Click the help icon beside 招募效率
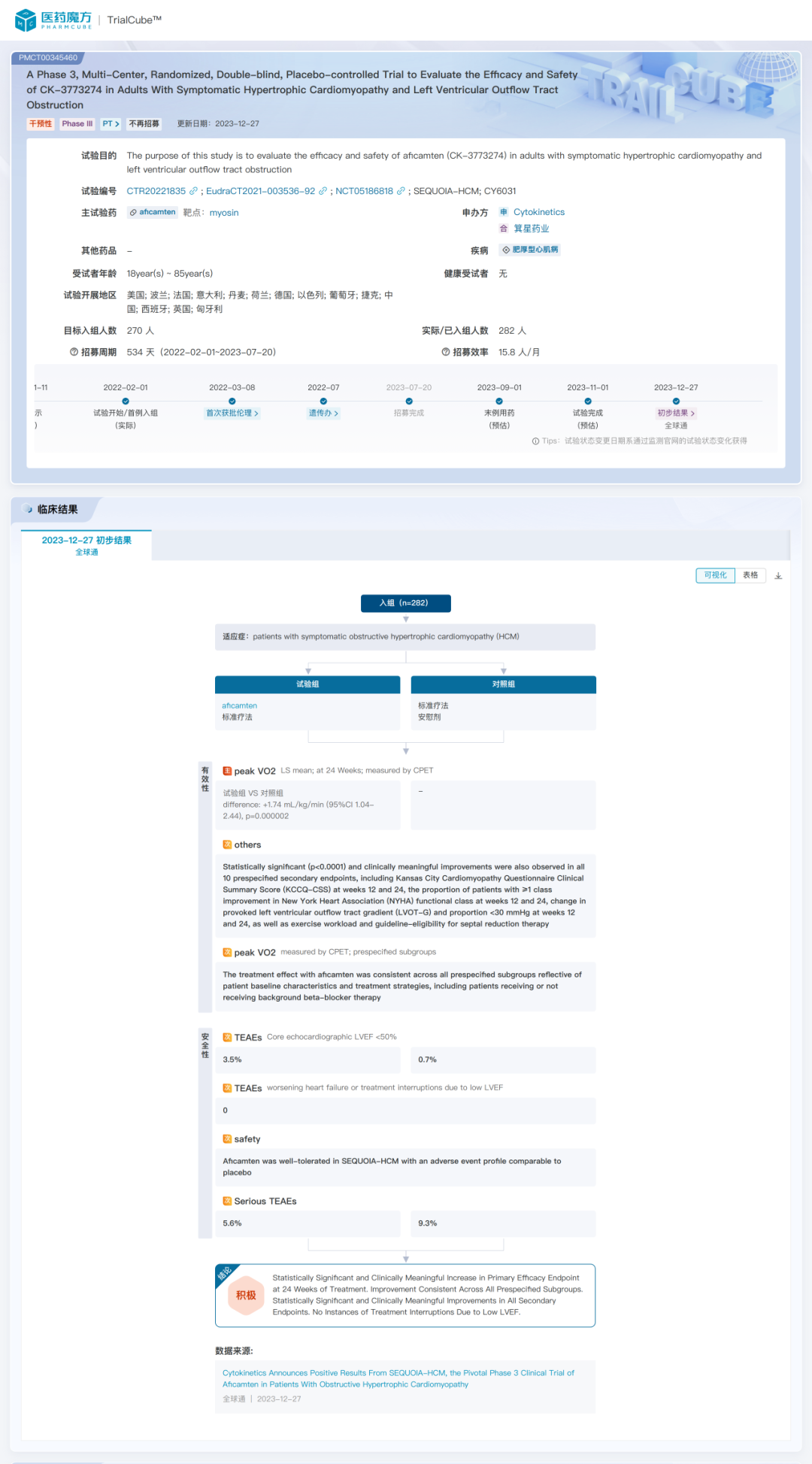 [446, 352]
